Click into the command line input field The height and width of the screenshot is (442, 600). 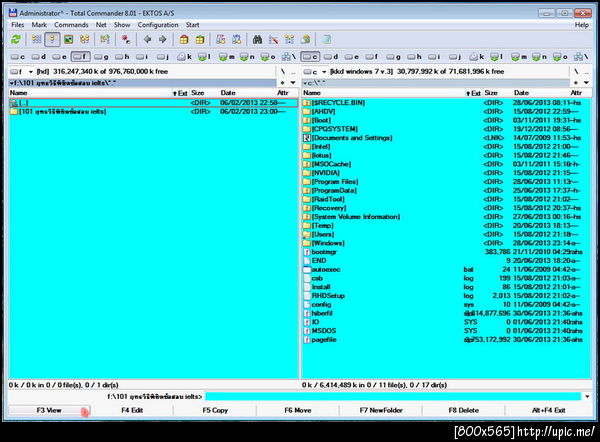coord(393,396)
